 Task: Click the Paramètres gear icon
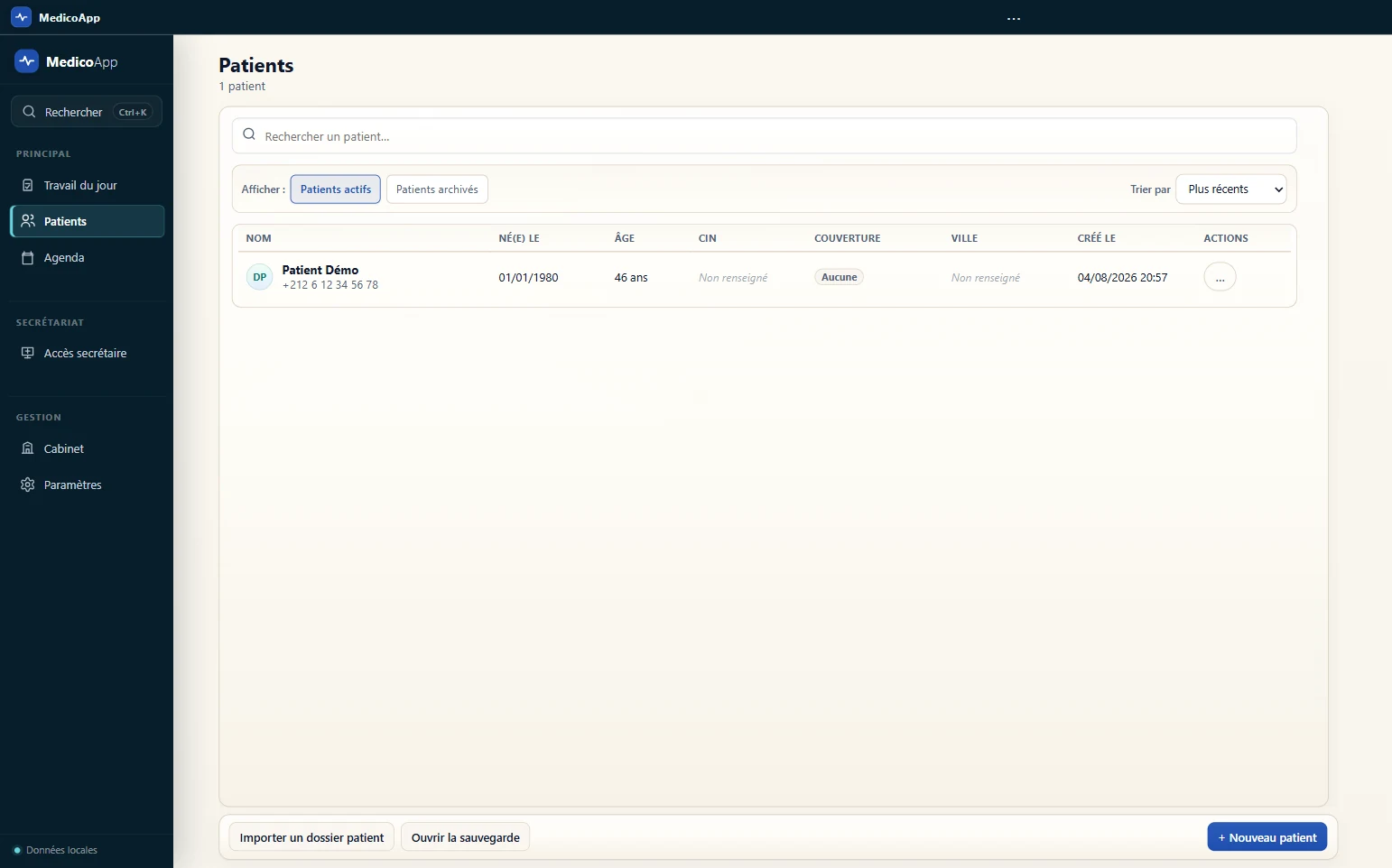click(x=28, y=485)
